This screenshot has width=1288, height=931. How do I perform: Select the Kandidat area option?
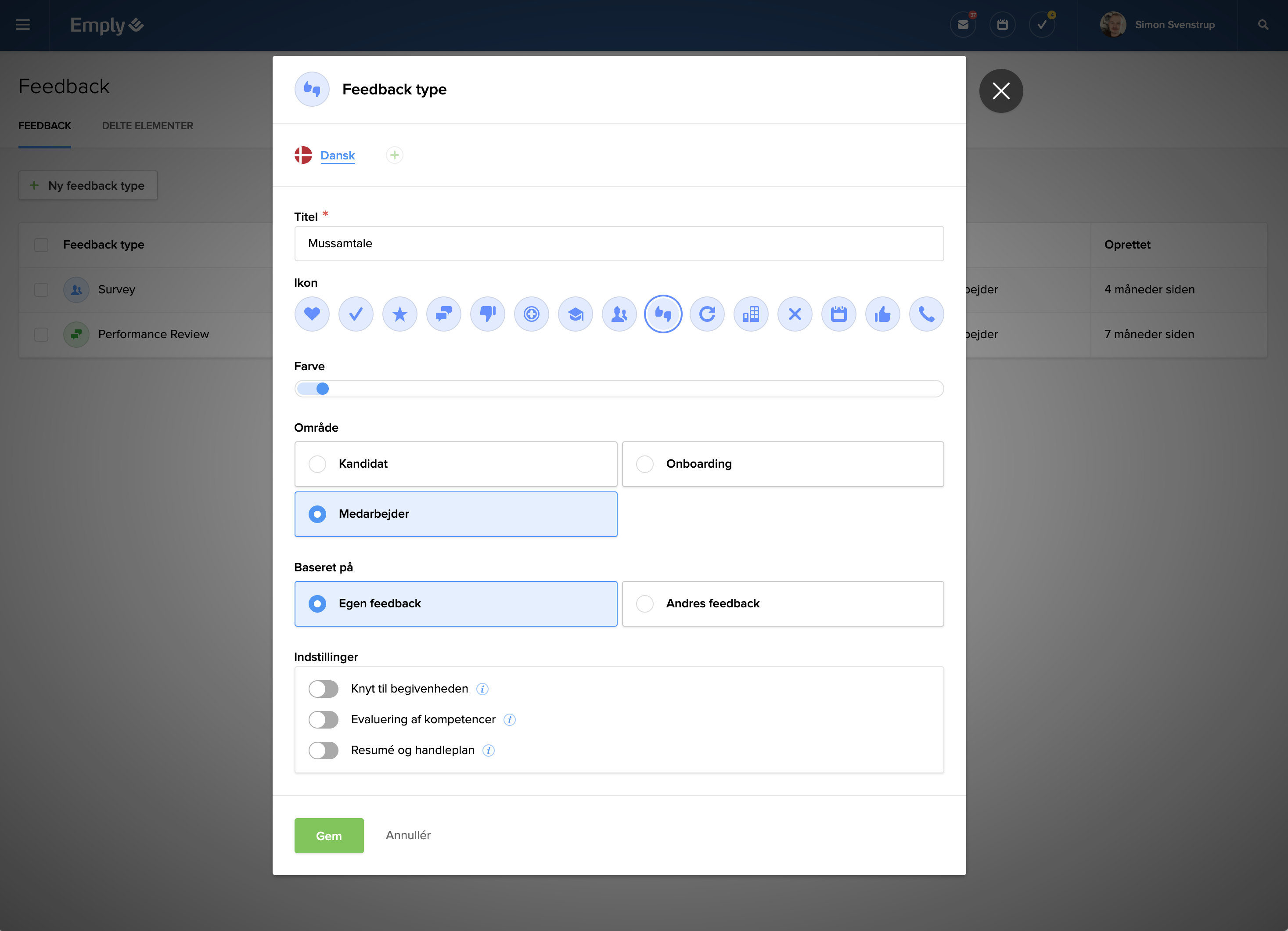click(455, 463)
